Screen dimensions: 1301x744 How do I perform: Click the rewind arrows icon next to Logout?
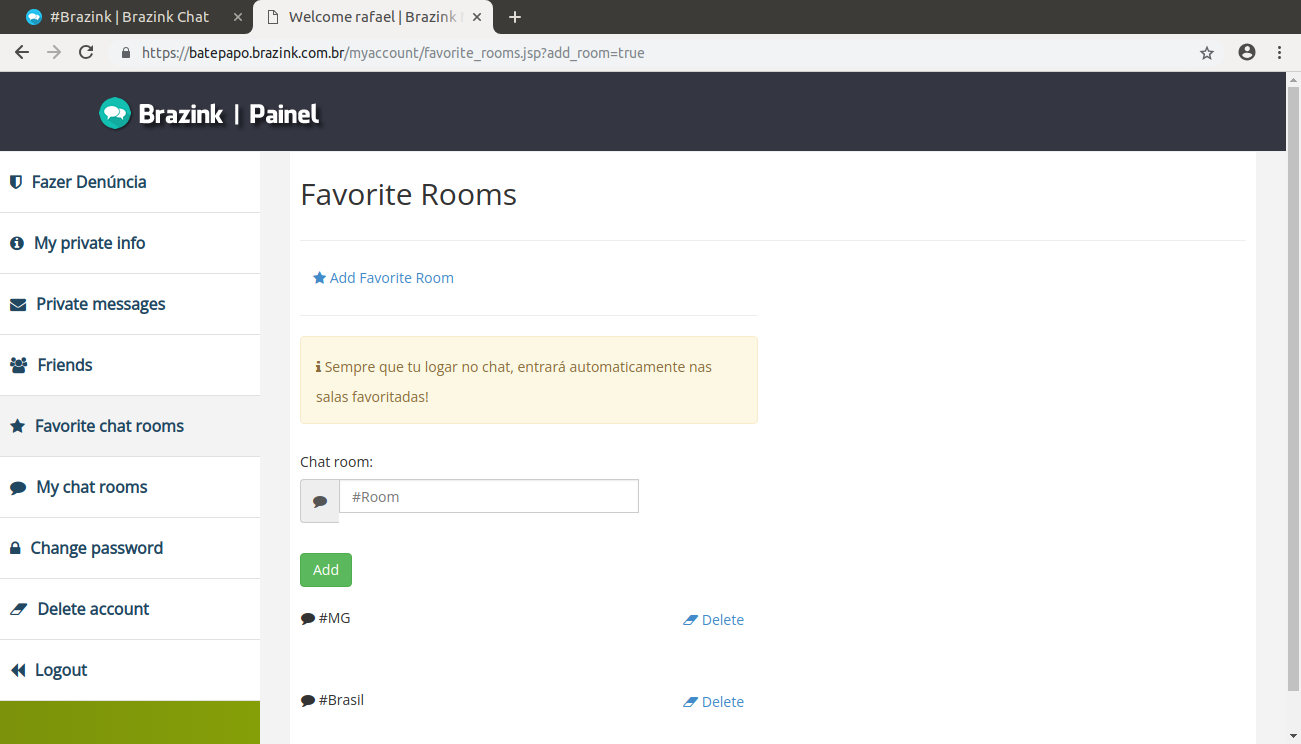[x=18, y=671]
